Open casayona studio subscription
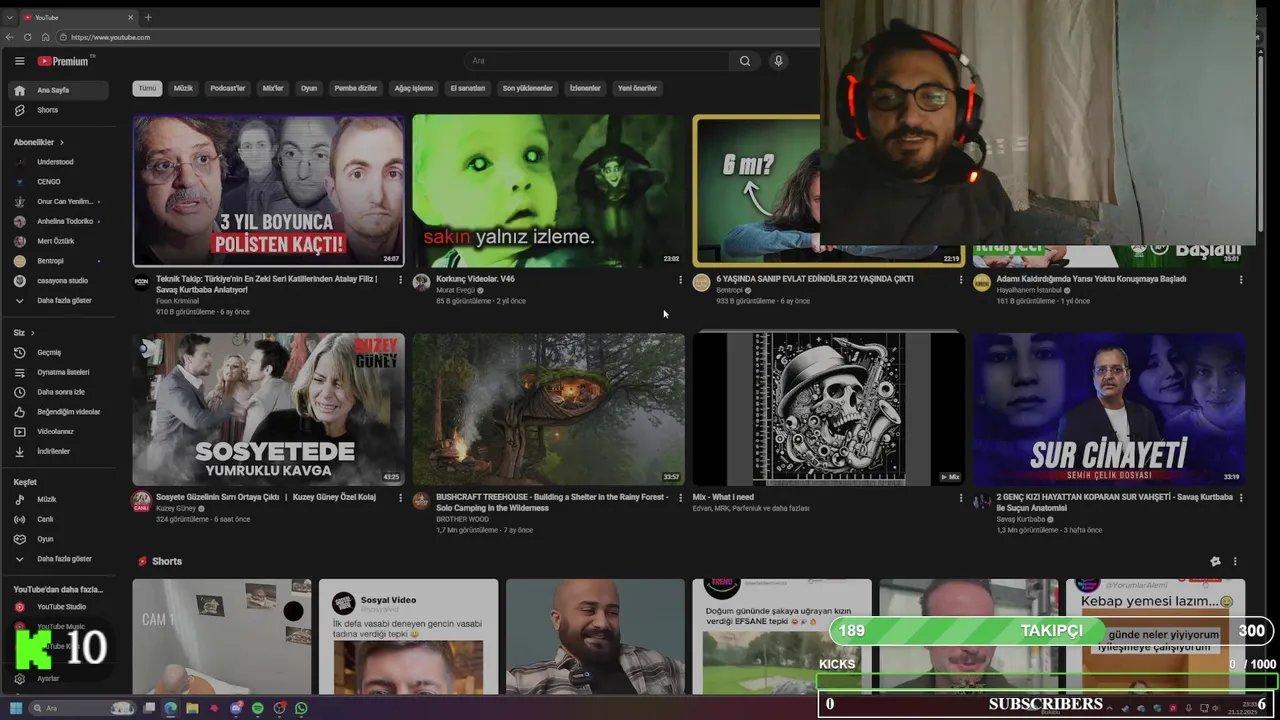Screen dimensions: 1280x720 [58, 281]
